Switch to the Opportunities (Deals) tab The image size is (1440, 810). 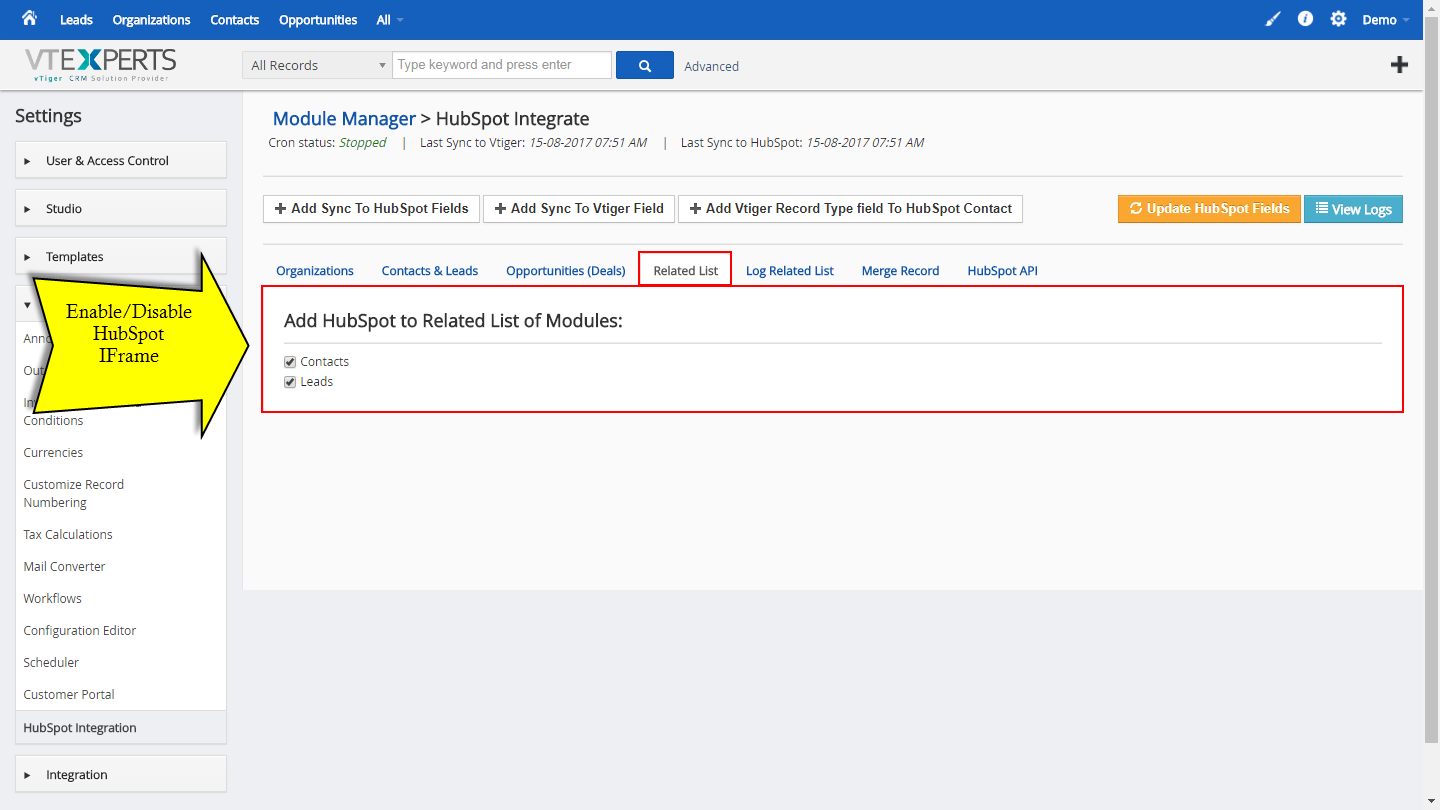[x=566, y=270]
